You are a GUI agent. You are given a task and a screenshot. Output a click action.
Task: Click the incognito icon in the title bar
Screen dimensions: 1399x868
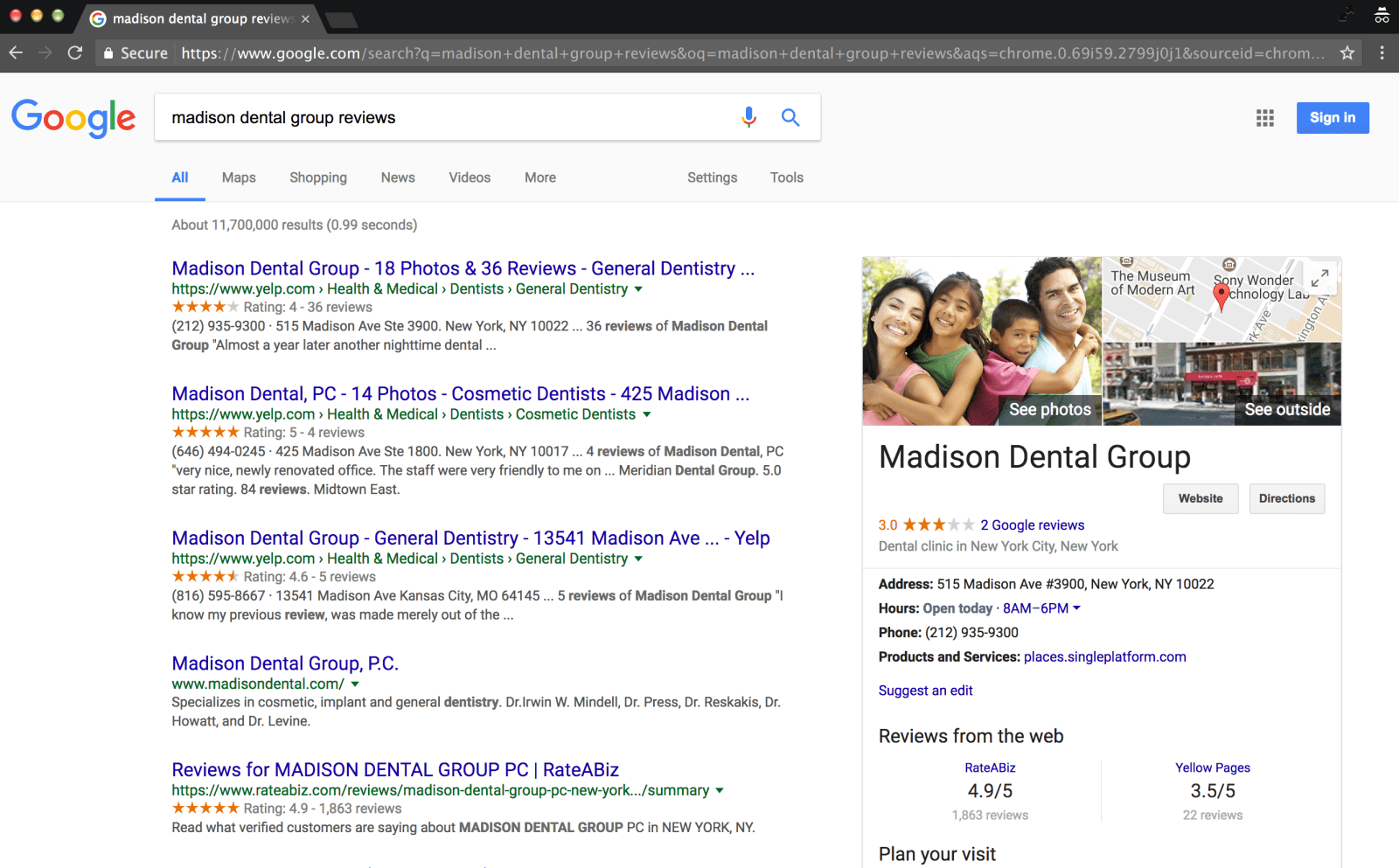(x=1382, y=15)
